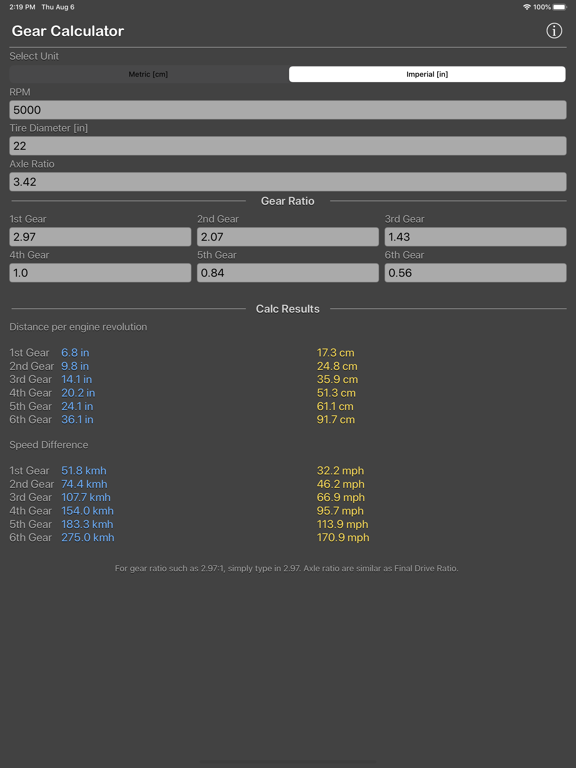Viewport: 576px width, 768px height.
Task: Select the 74.4 kmh speed value
Action: [x=84, y=484]
